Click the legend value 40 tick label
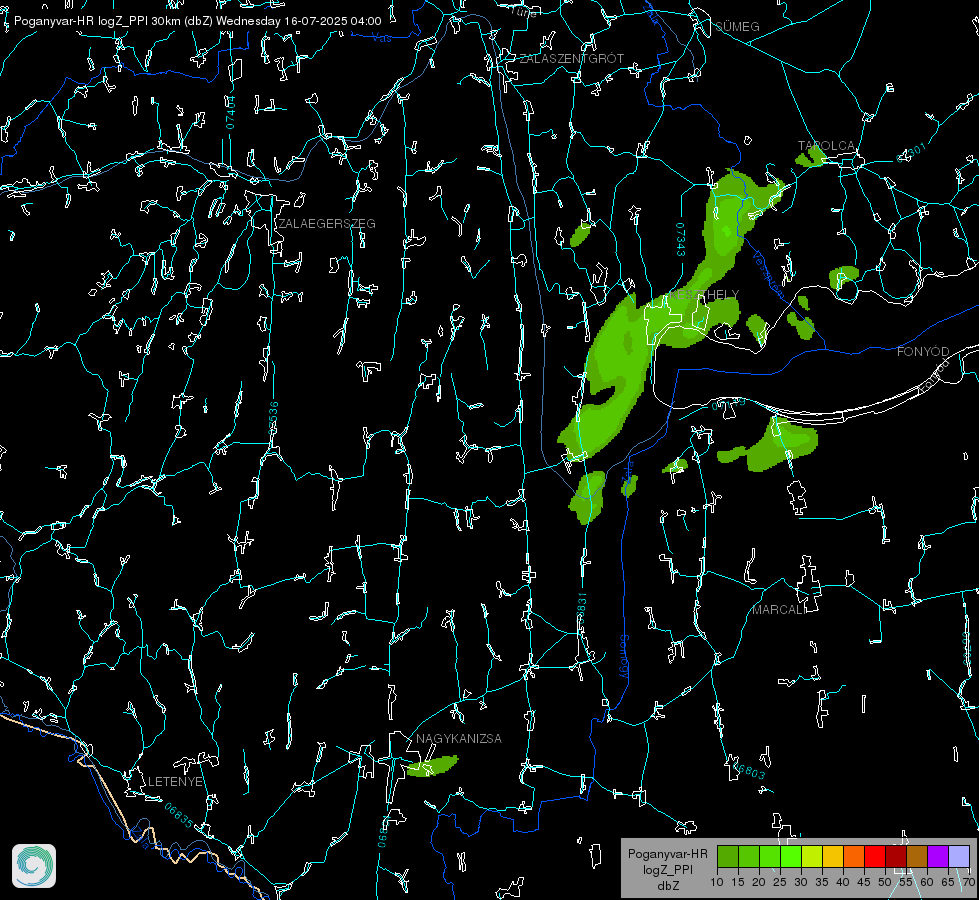 842,883
